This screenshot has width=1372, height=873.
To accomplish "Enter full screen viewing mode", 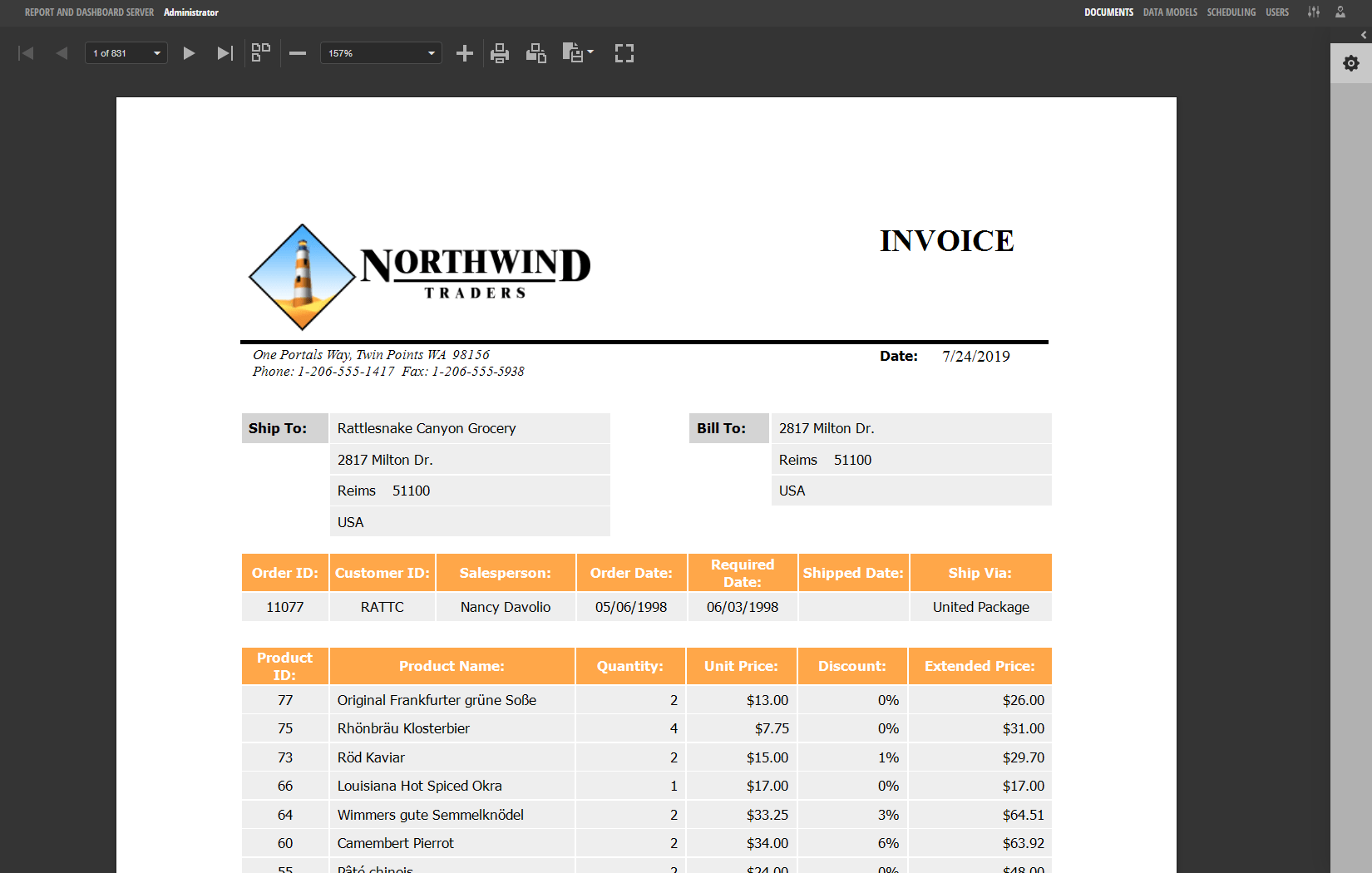I will coord(624,52).
